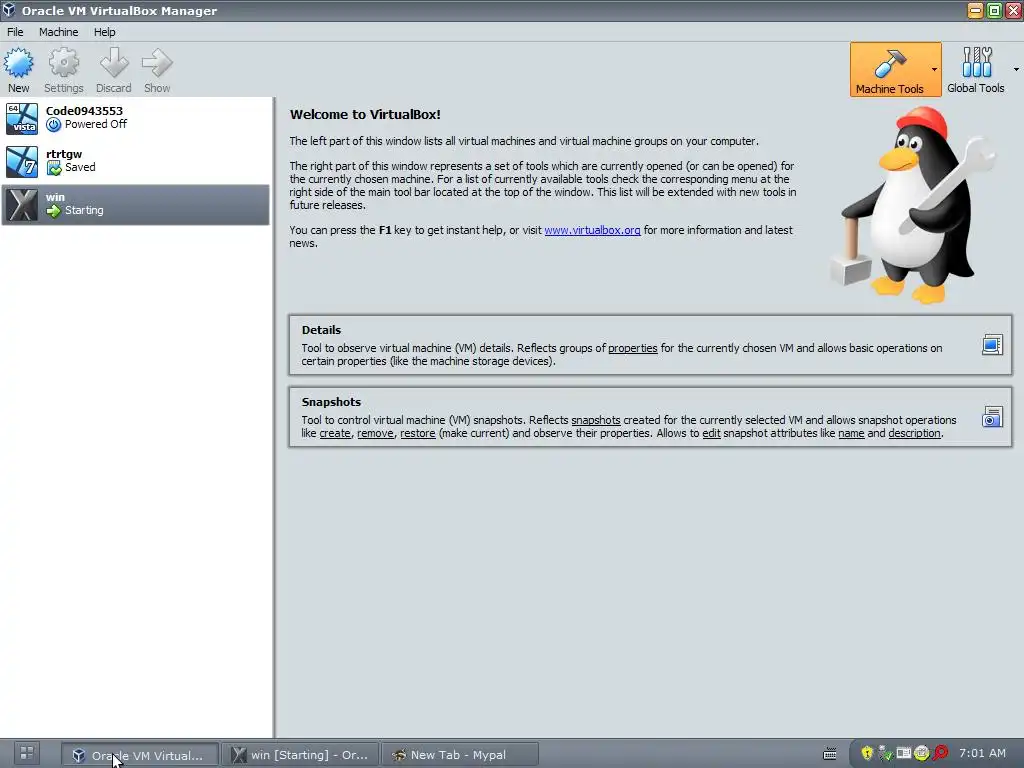Select the Global Tools button
This screenshot has width=1024, height=768.
click(x=976, y=69)
